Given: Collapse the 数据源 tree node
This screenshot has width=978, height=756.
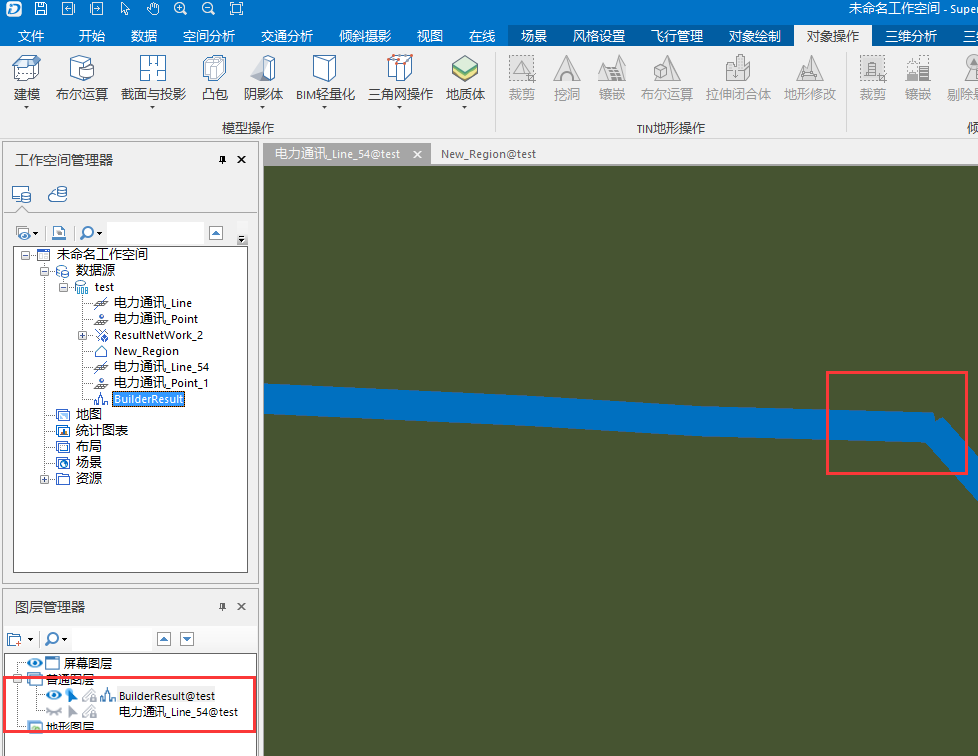Looking at the screenshot, I should coord(44,271).
